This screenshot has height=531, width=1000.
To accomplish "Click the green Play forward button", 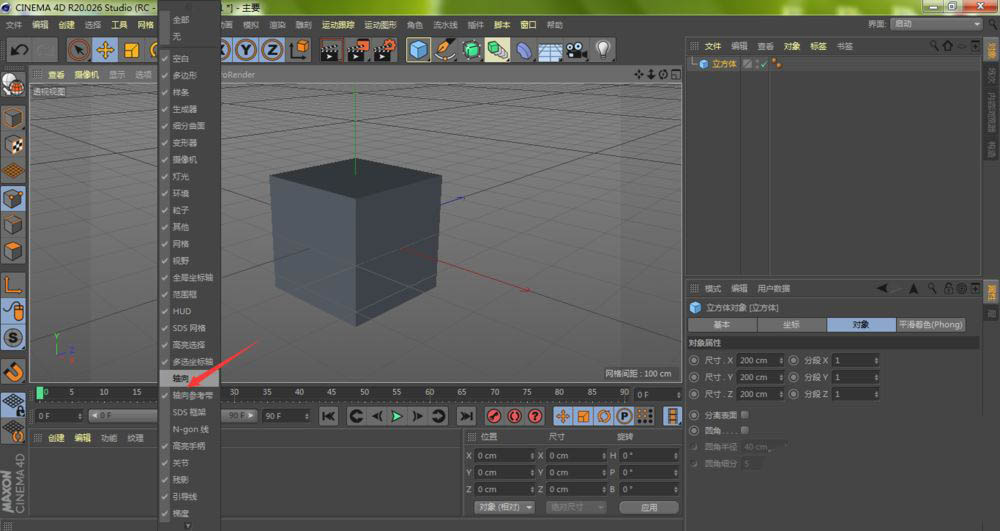I will tap(397, 416).
